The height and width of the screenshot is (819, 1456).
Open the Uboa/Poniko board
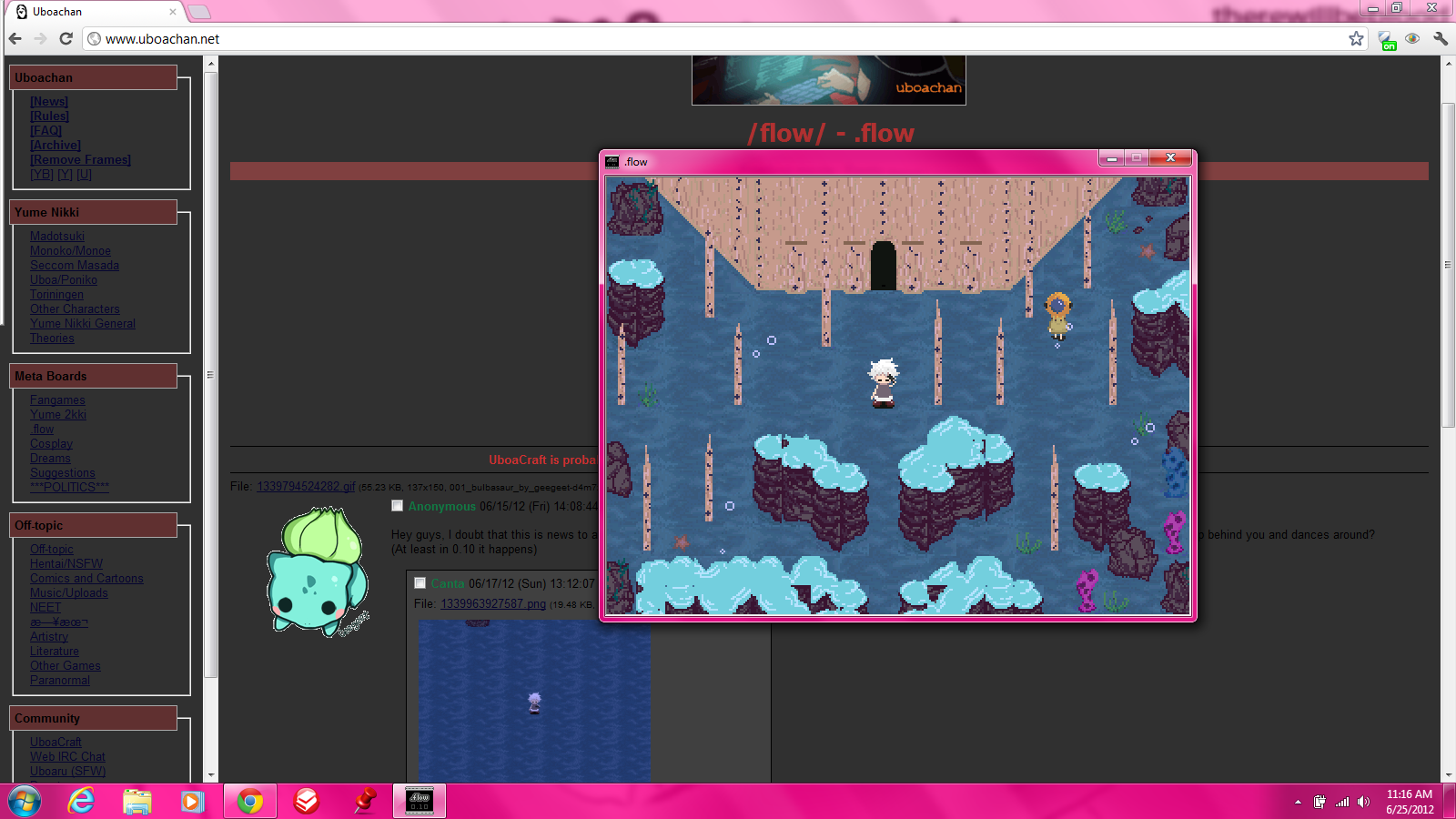point(64,280)
